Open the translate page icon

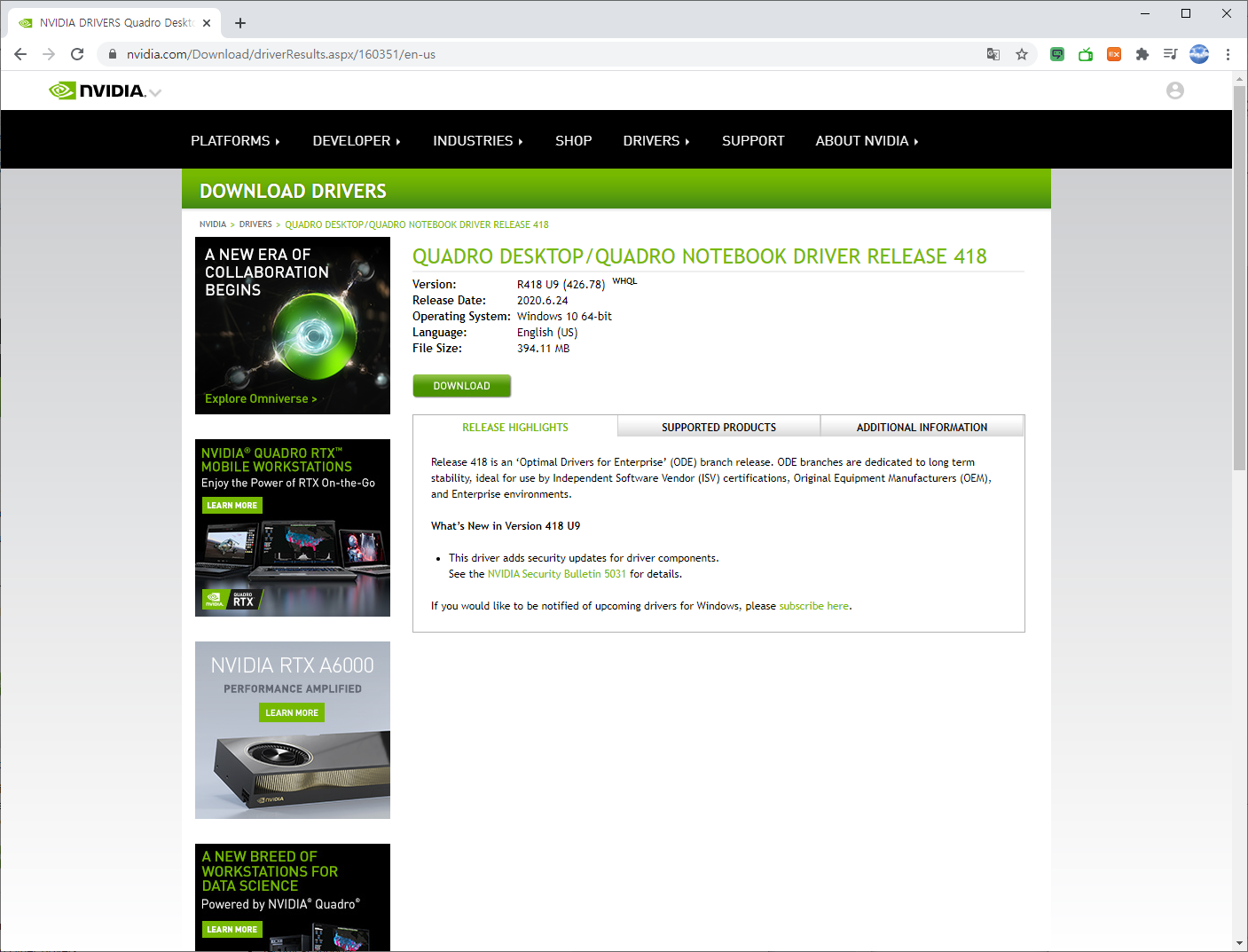coord(993,54)
